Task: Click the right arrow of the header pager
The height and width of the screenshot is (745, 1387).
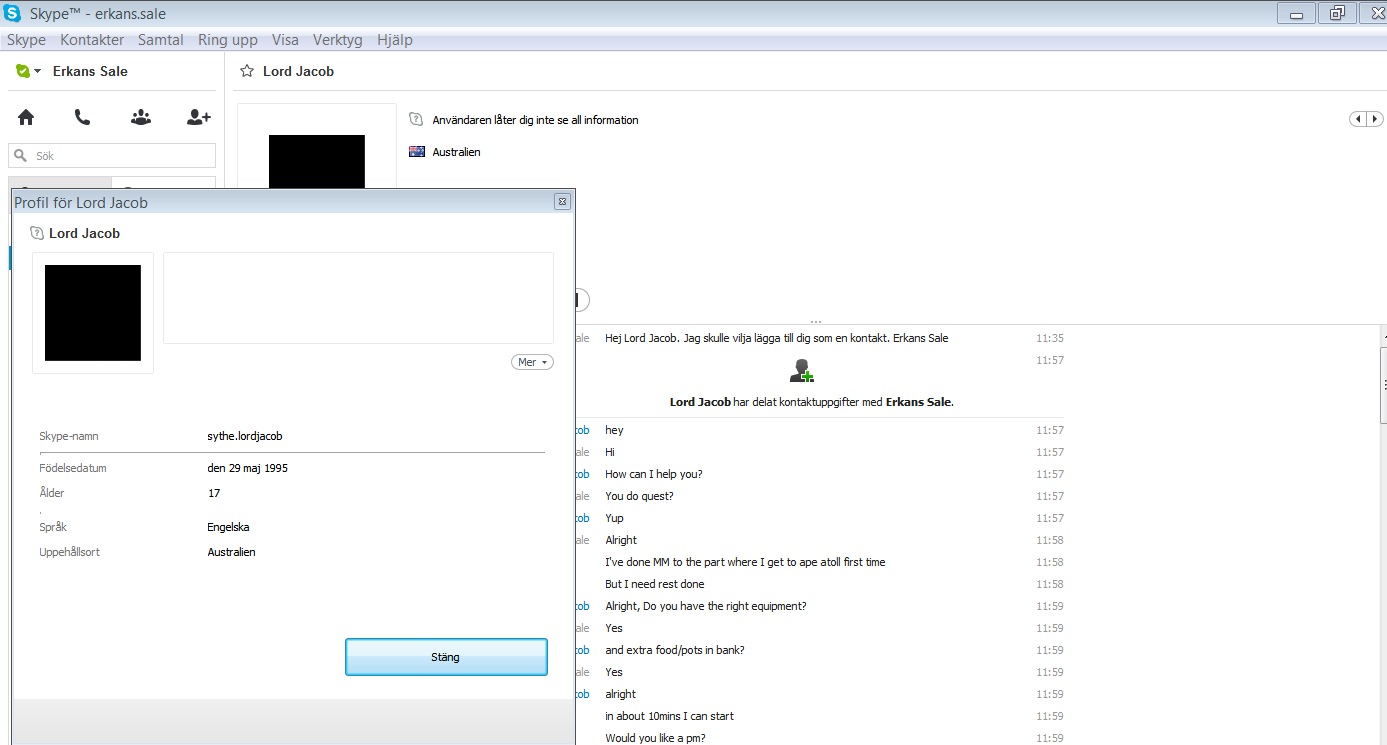Action: [1375, 119]
